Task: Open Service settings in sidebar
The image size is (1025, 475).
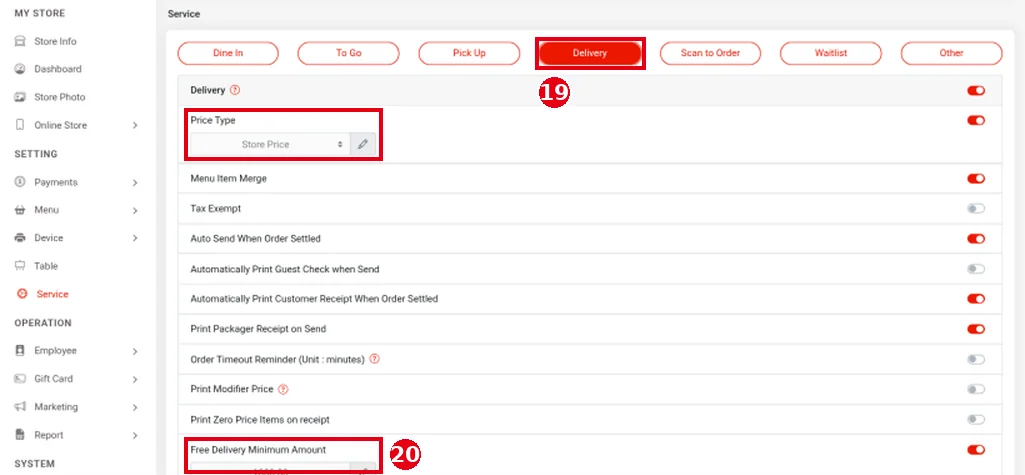Action: (52, 294)
